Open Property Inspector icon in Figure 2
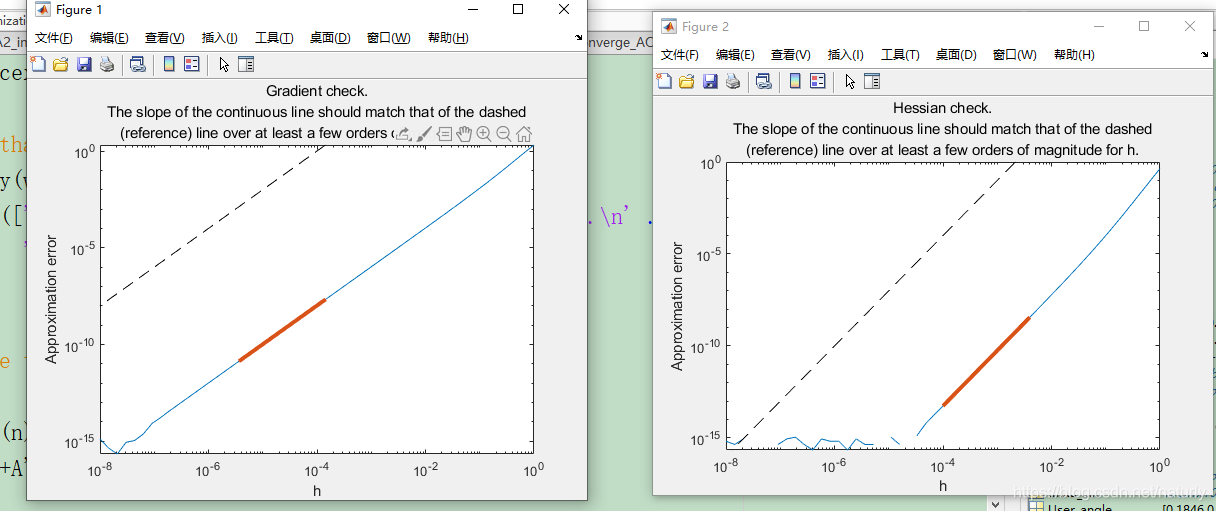1216x511 pixels. pos(871,81)
